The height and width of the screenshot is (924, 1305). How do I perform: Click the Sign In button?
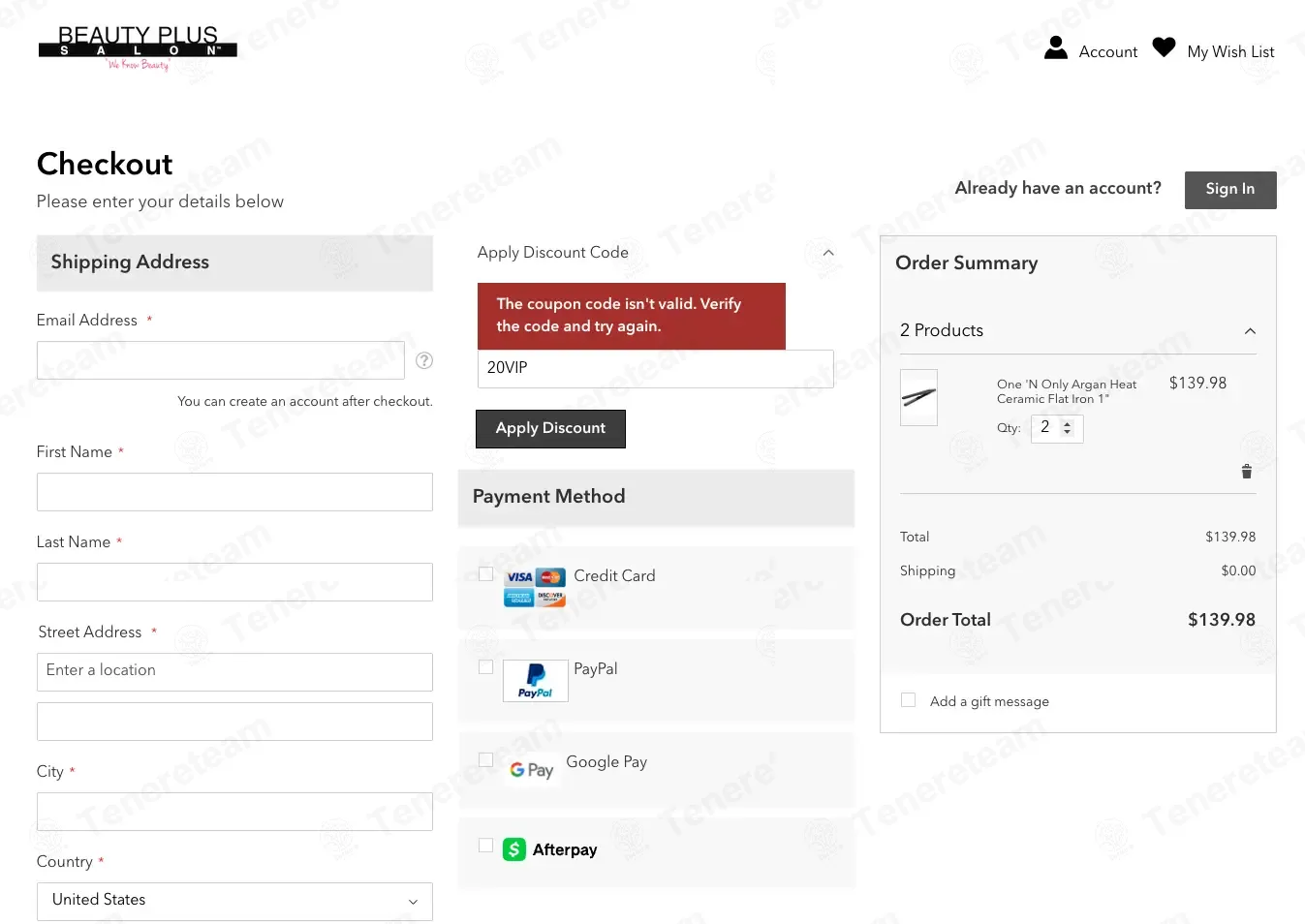coord(1230,190)
